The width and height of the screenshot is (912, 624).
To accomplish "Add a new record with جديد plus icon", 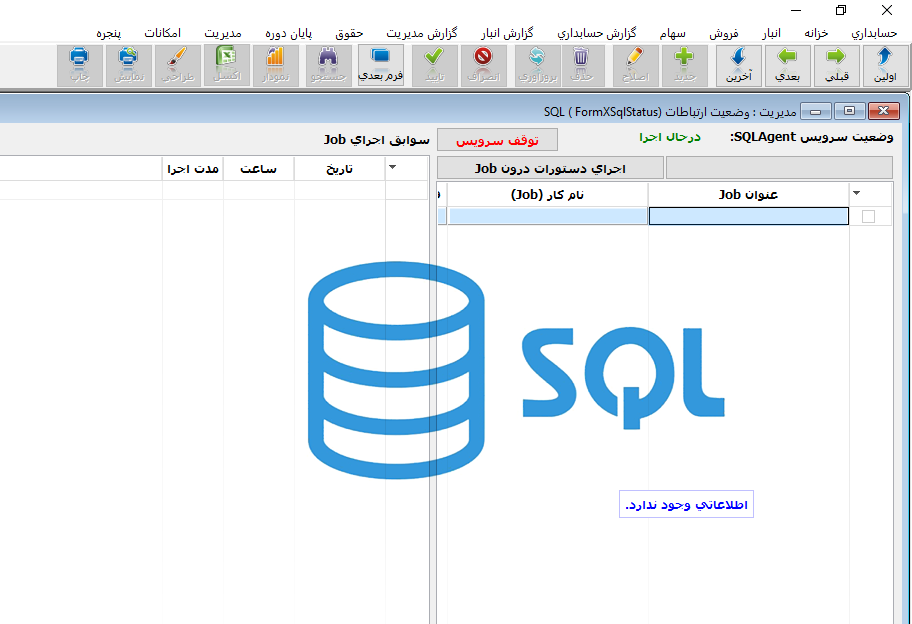I will pos(685,66).
